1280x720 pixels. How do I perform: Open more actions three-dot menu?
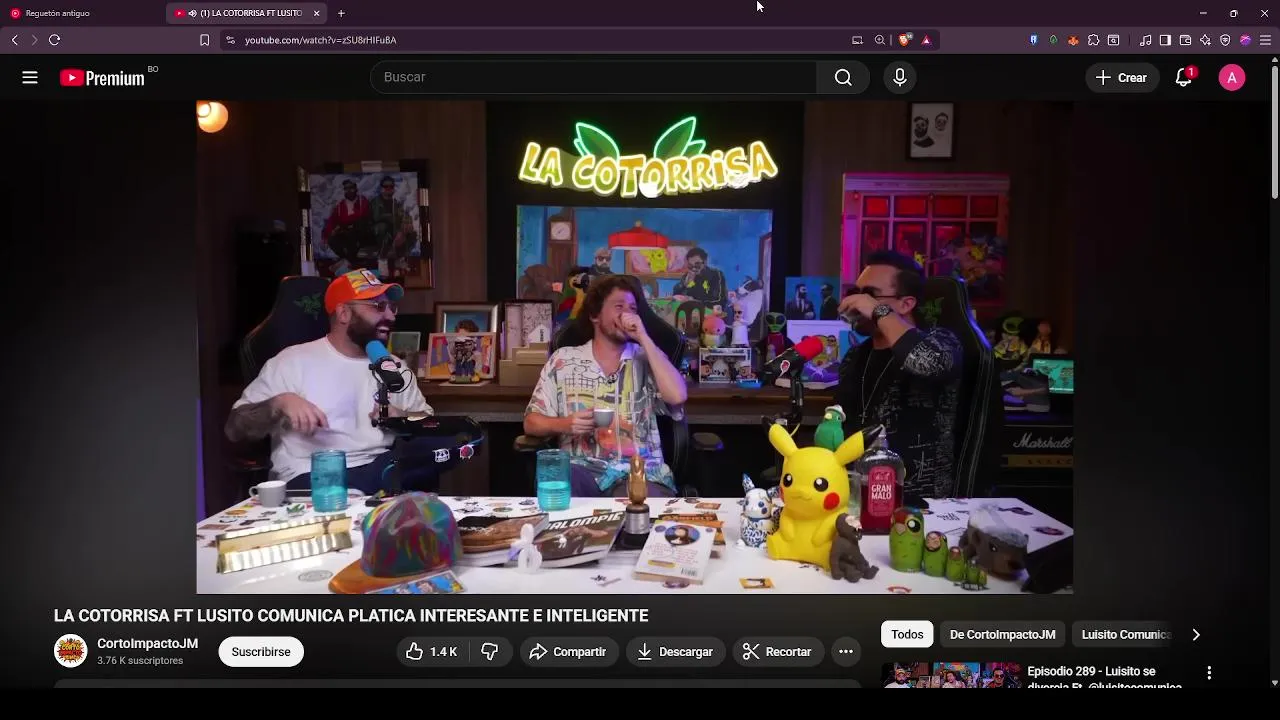tap(846, 652)
